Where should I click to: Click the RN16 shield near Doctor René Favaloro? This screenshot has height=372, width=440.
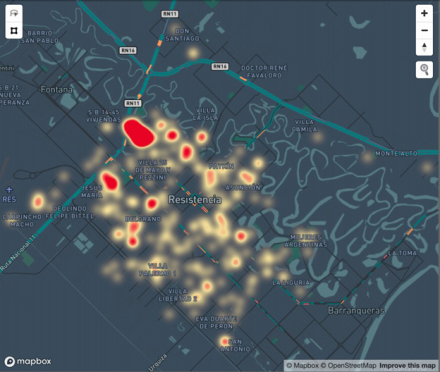point(220,67)
